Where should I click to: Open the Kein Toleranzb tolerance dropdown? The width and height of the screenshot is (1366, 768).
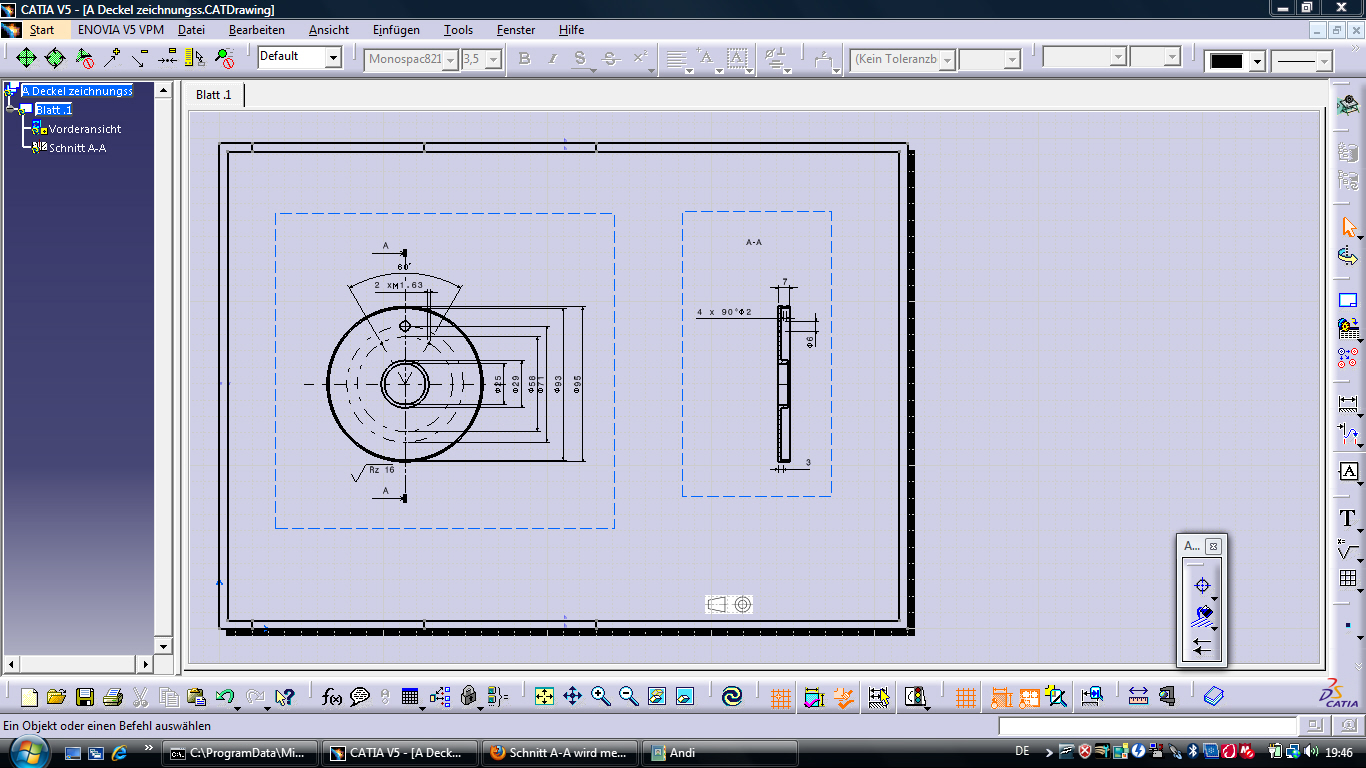point(947,61)
